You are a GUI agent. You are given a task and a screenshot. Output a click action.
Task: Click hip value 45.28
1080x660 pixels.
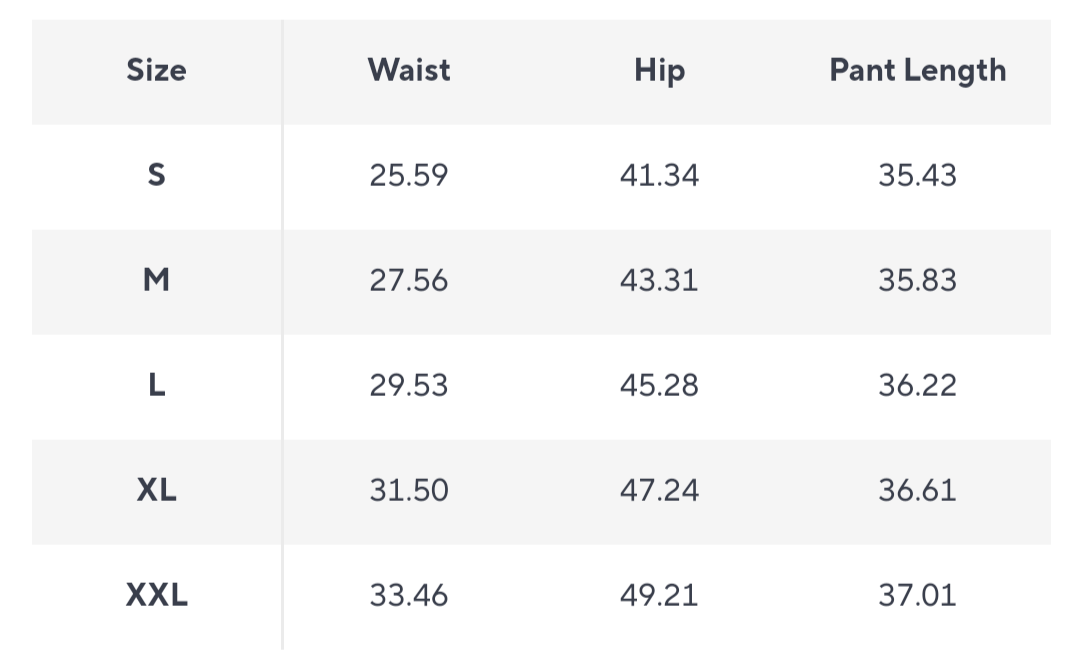click(659, 385)
